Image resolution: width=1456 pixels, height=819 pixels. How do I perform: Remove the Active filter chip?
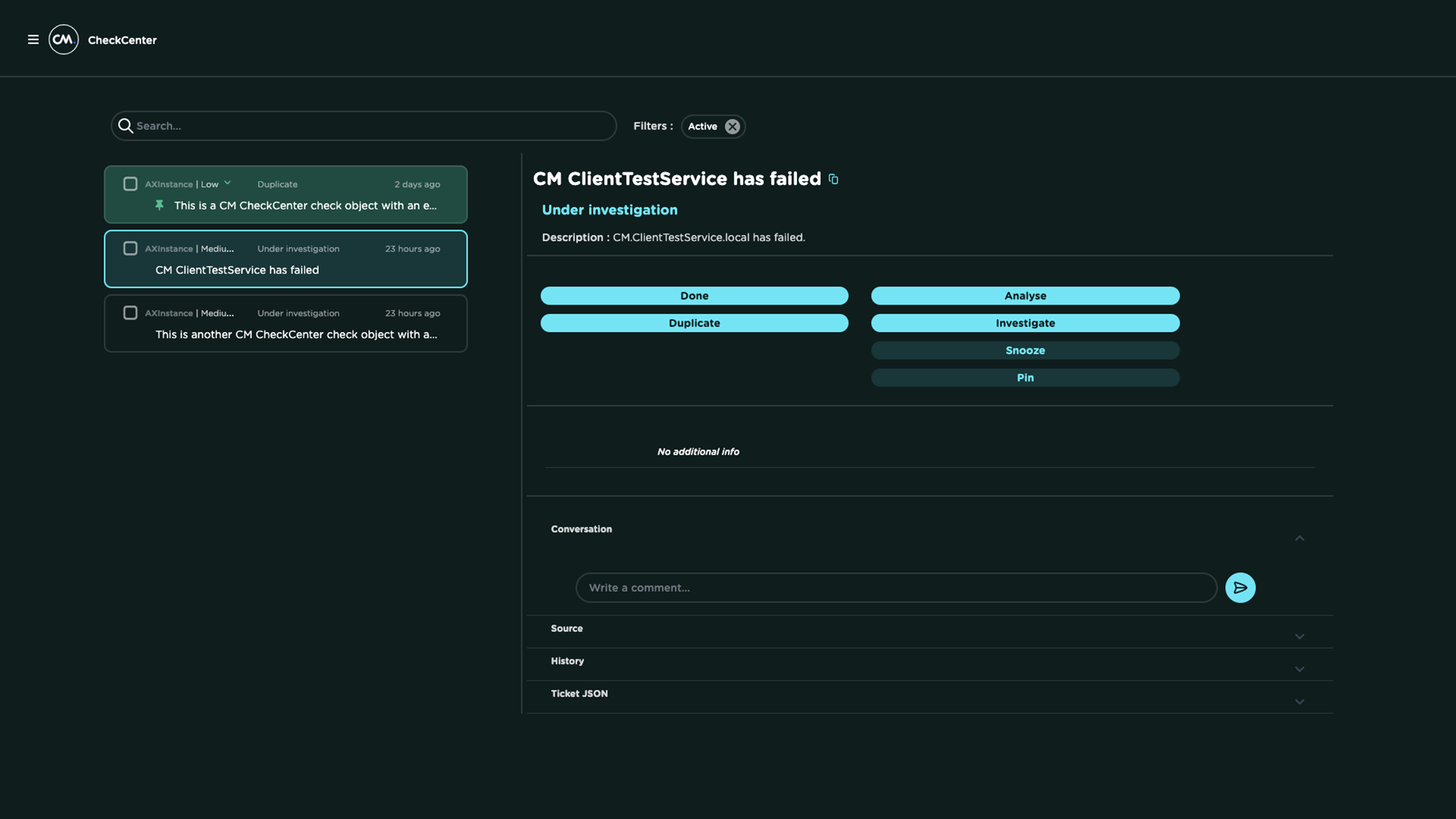pyautogui.click(x=732, y=126)
